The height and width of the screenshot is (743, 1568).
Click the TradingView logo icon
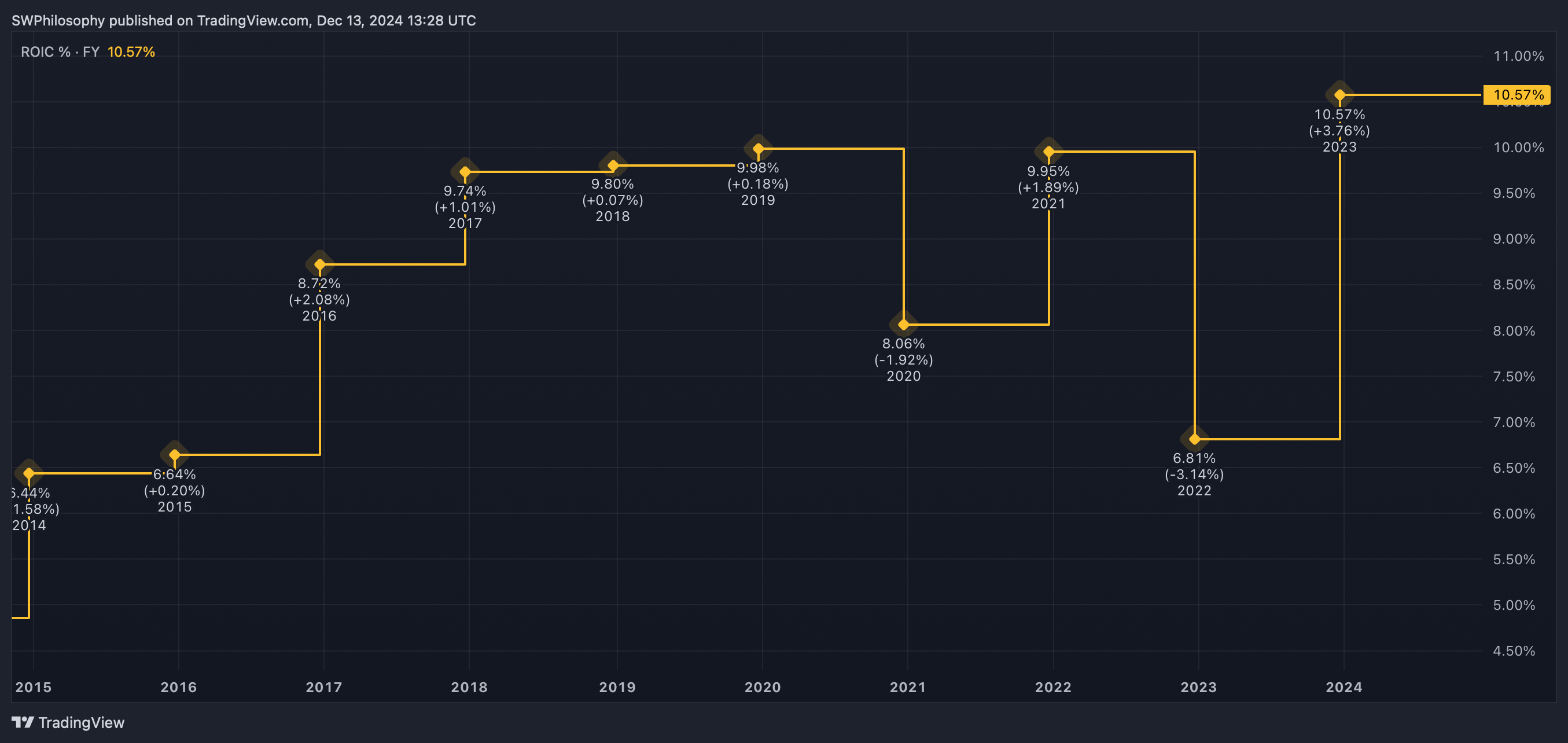[23, 722]
